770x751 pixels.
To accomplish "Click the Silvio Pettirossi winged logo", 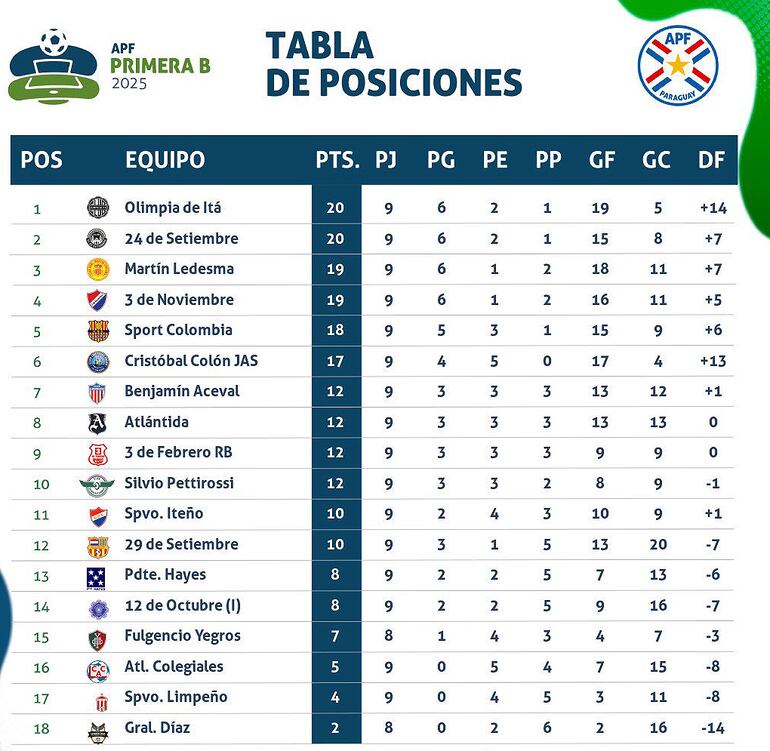I will [97, 484].
